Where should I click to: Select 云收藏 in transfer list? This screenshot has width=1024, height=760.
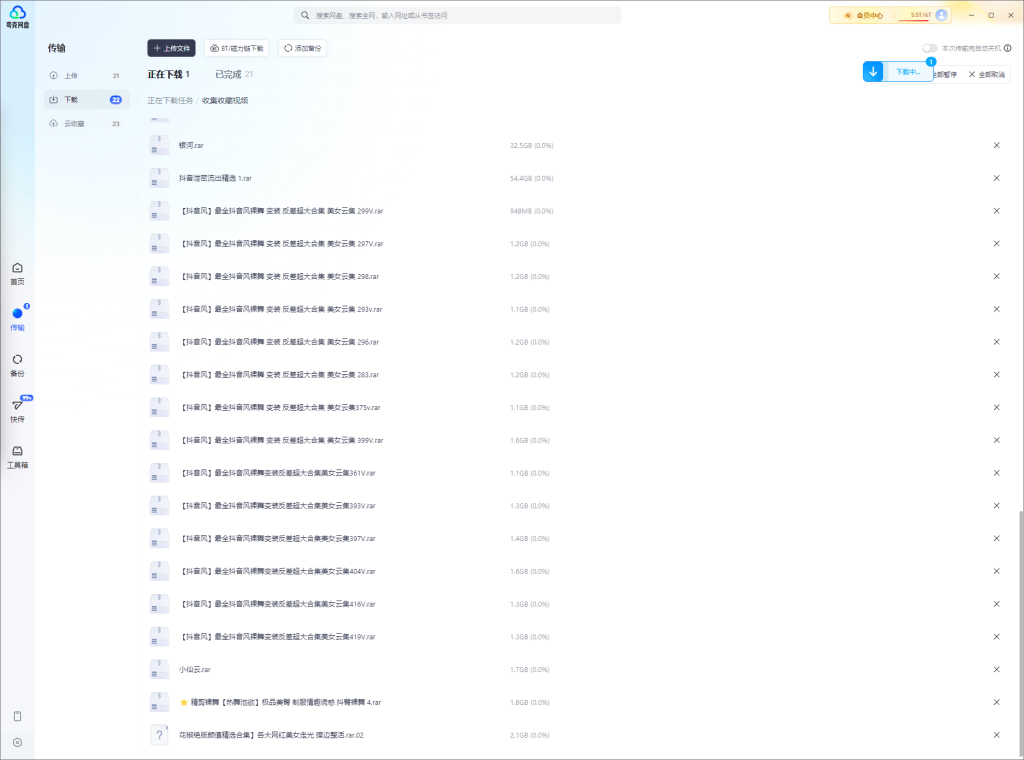[74, 124]
